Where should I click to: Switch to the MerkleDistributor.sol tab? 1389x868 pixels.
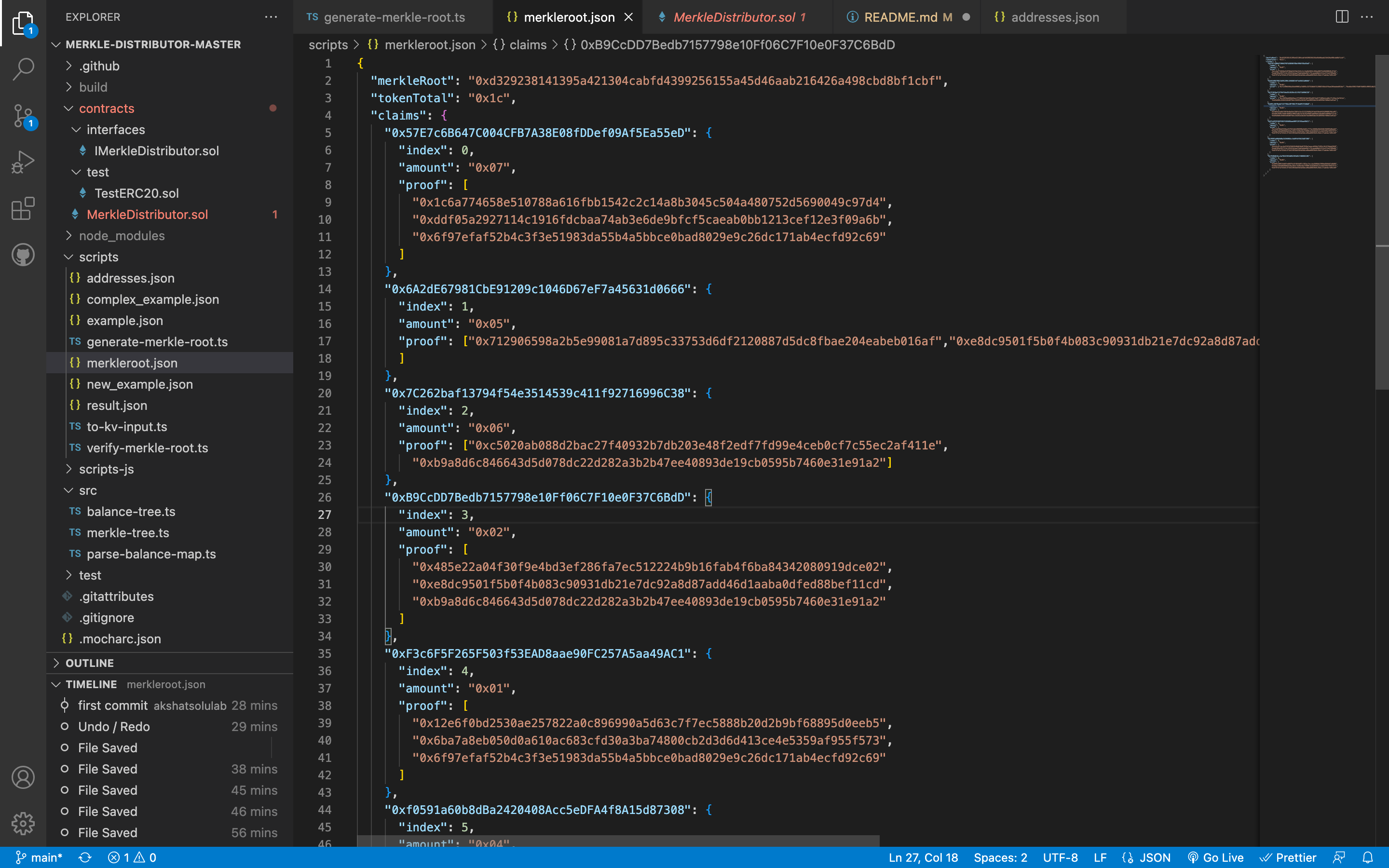(734, 17)
